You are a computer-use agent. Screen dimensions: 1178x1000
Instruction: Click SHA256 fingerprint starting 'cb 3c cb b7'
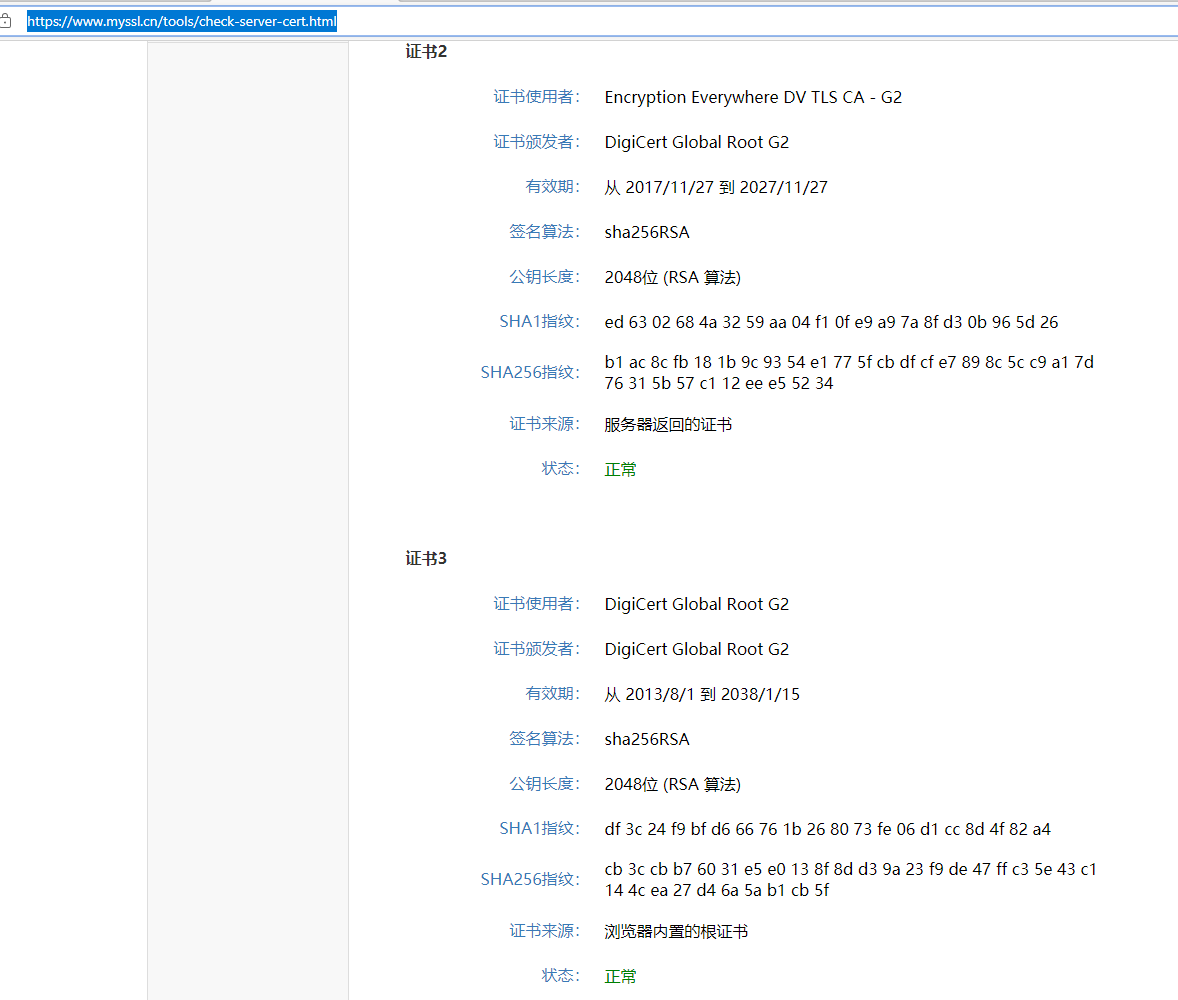(850, 880)
